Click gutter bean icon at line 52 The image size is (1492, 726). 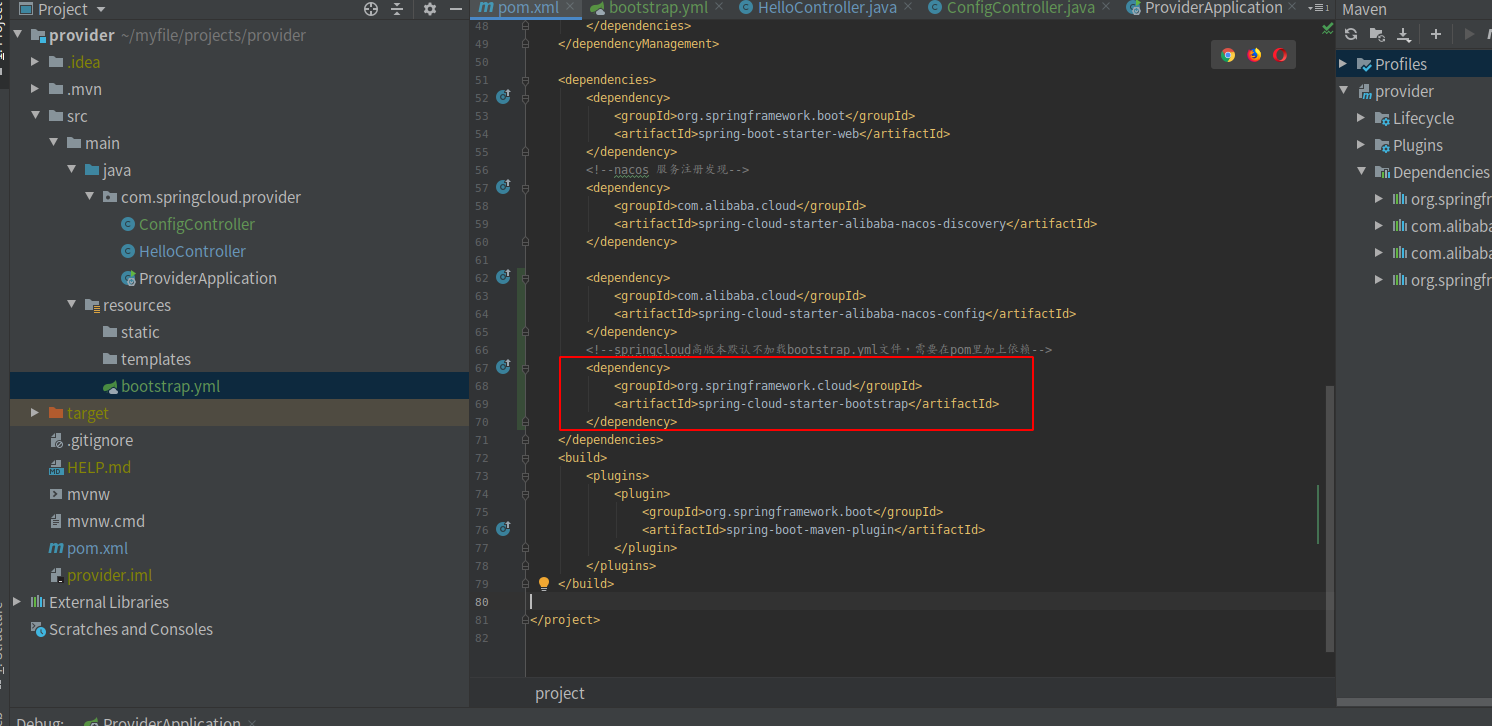(x=504, y=97)
